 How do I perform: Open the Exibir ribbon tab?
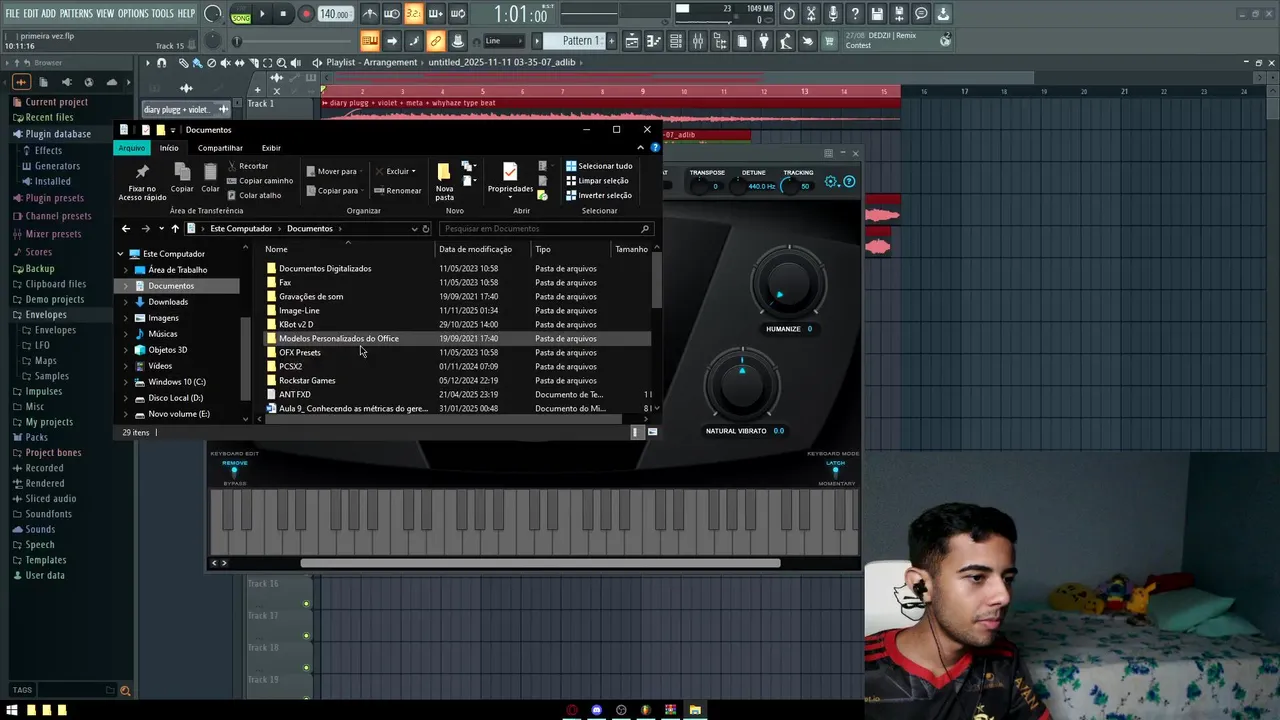coord(271,148)
